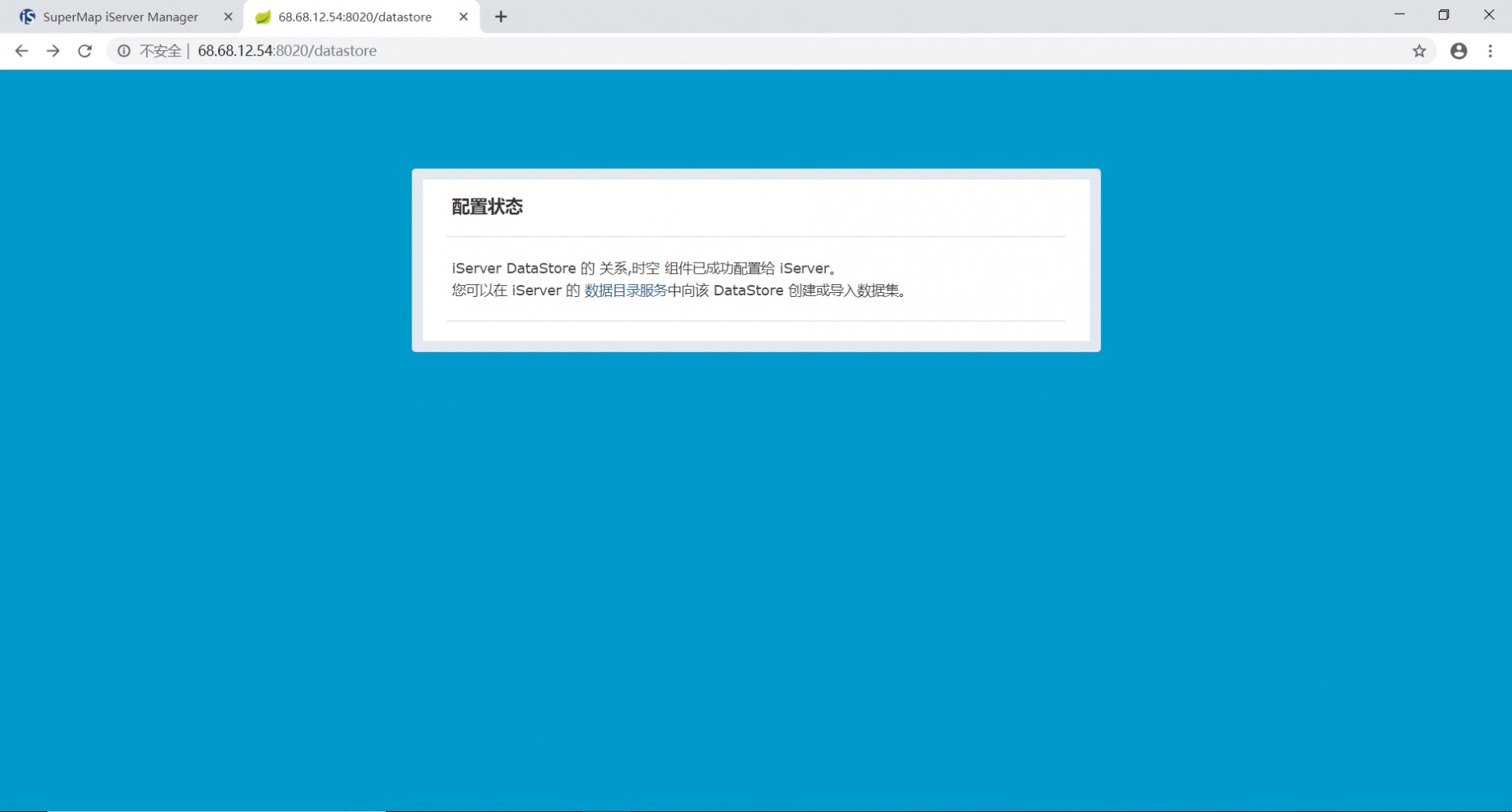Open the Chrome three-dot menu

tap(1491, 51)
